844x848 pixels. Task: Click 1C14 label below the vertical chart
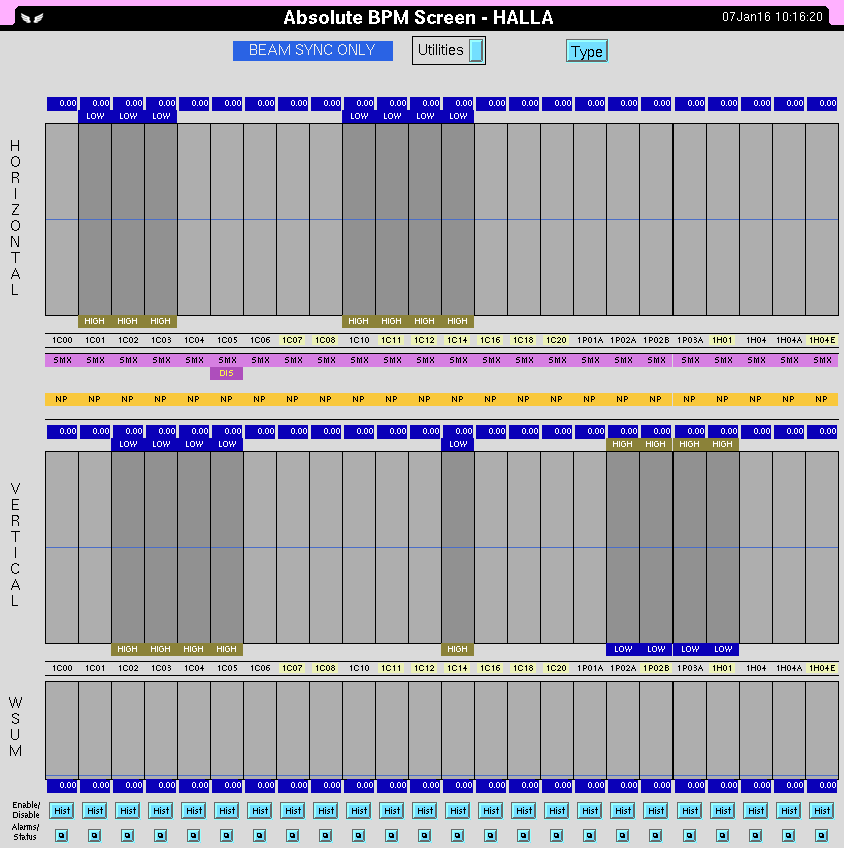457,668
